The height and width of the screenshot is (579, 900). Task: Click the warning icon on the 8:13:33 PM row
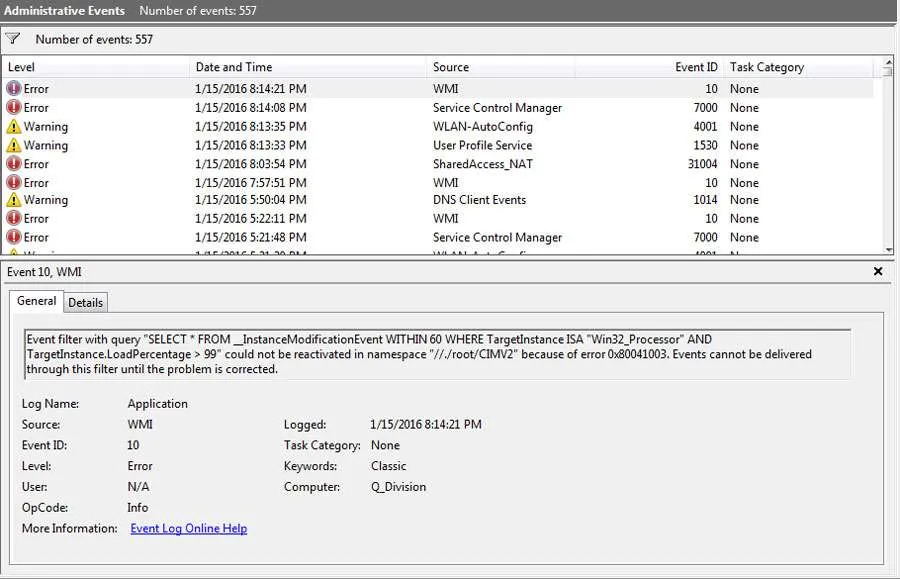[x=13, y=145]
